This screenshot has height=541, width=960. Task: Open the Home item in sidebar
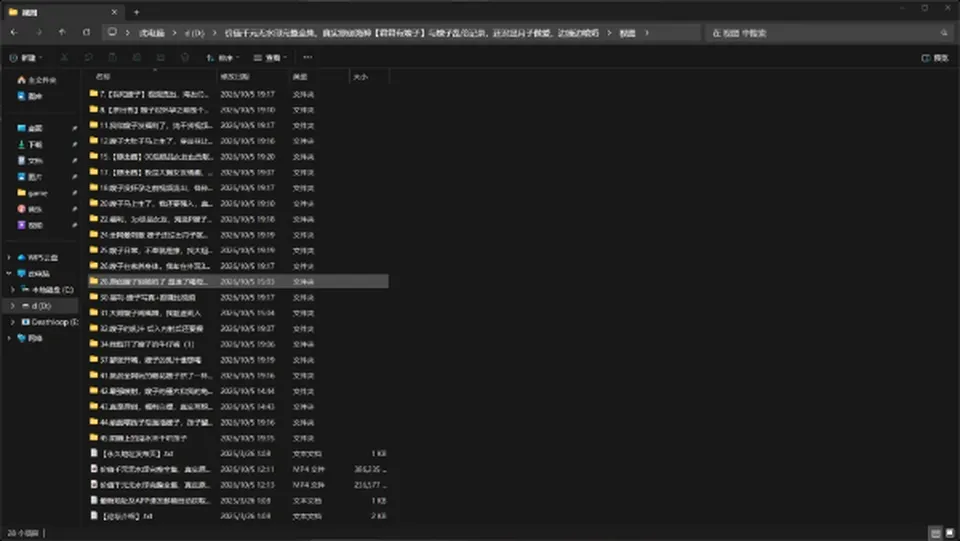pyautogui.click(x=37, y=80)
